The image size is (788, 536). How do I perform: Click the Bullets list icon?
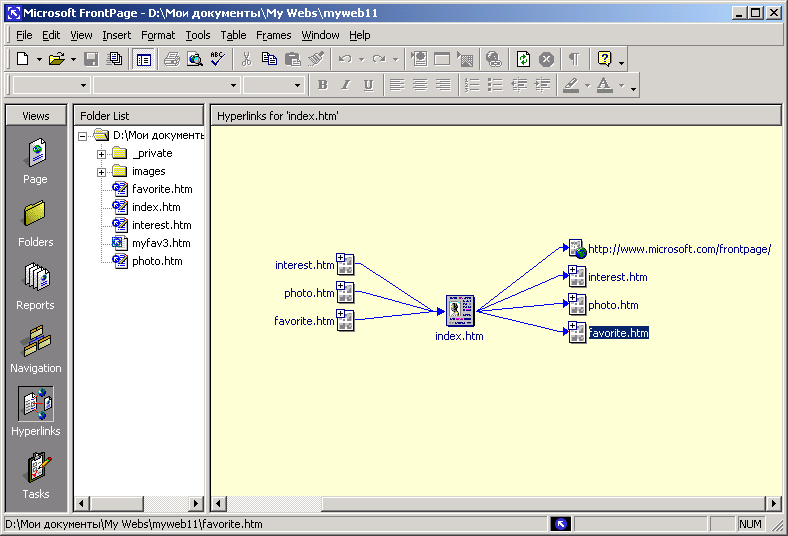495,85
